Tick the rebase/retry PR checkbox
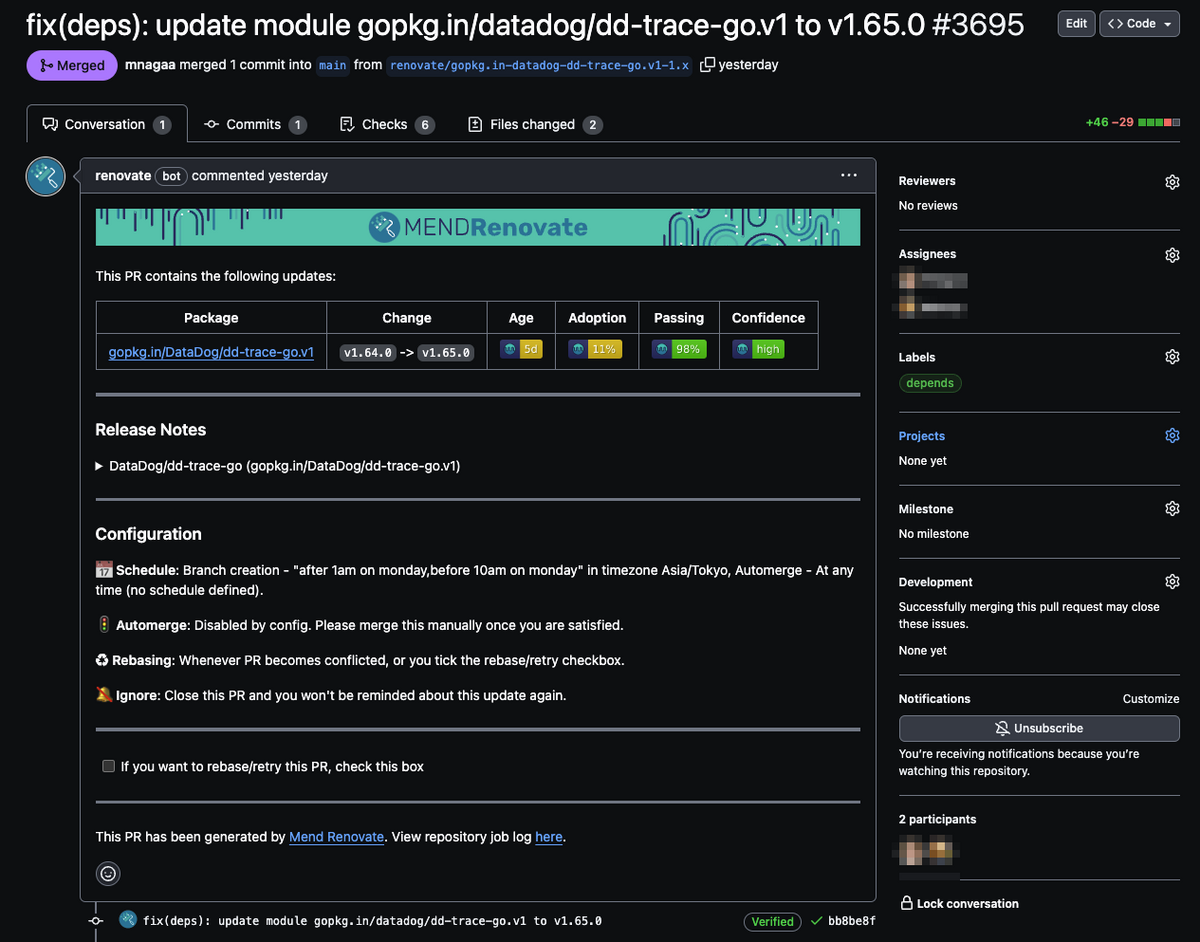This screenshot has height=942, width=1200. coord(108,766)
